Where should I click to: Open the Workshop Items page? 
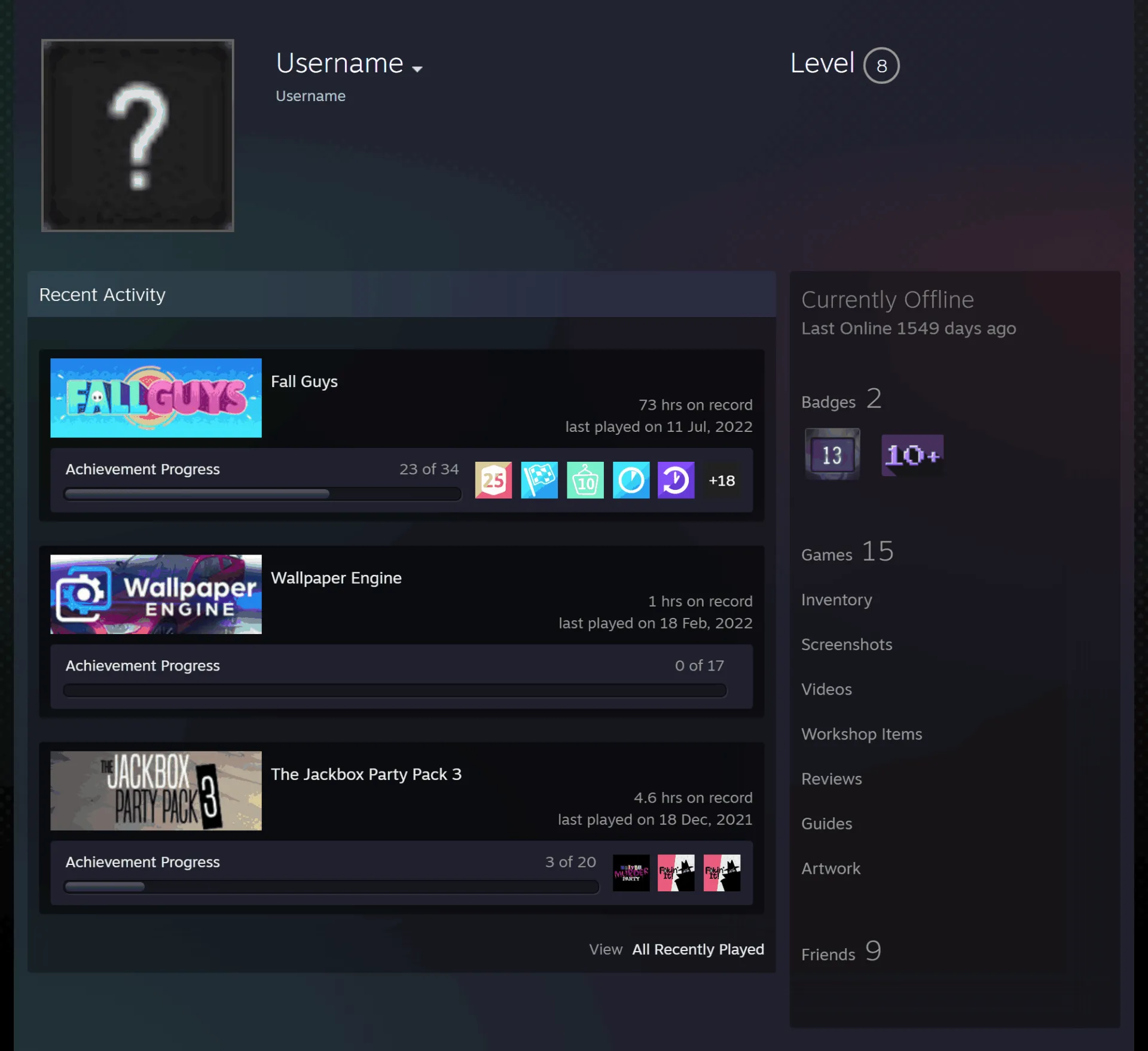862,734
